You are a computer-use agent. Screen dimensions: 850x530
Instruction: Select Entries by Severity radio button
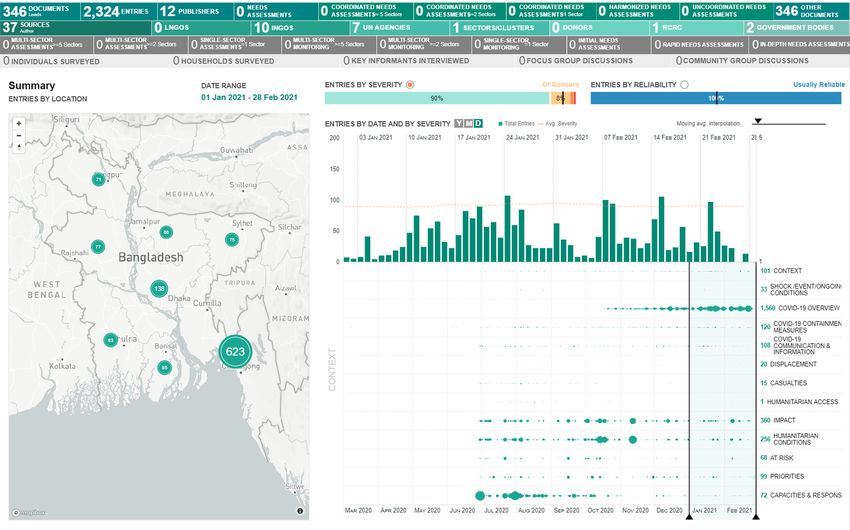[410, 85]
